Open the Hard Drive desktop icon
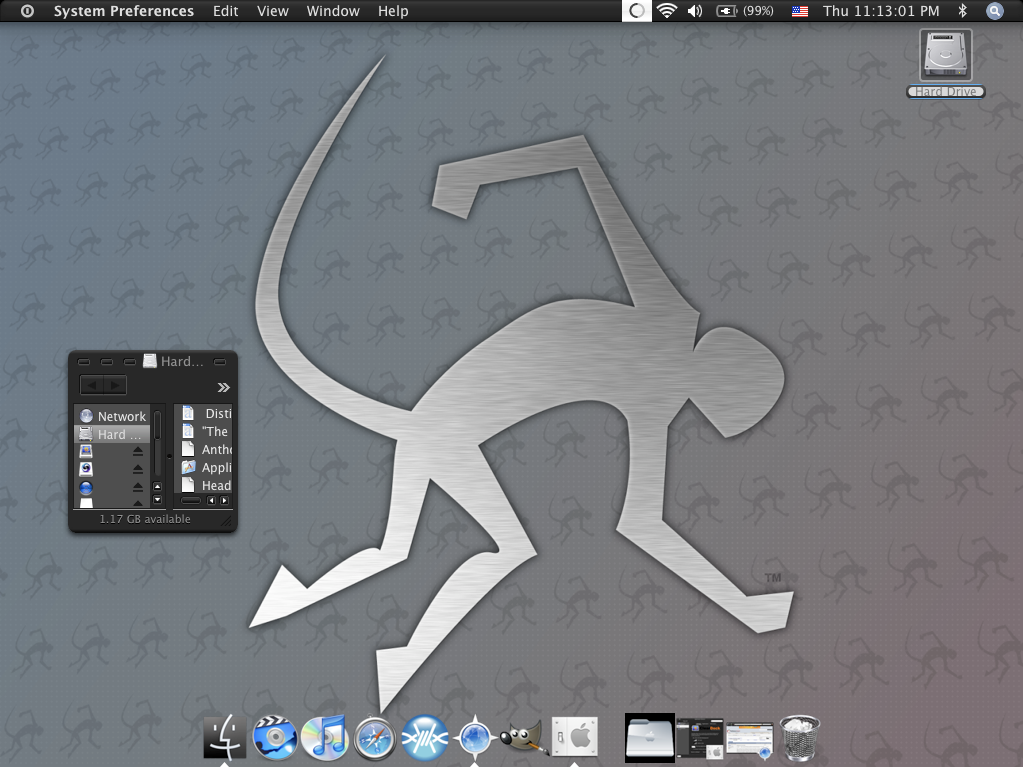 click(945, 63)
